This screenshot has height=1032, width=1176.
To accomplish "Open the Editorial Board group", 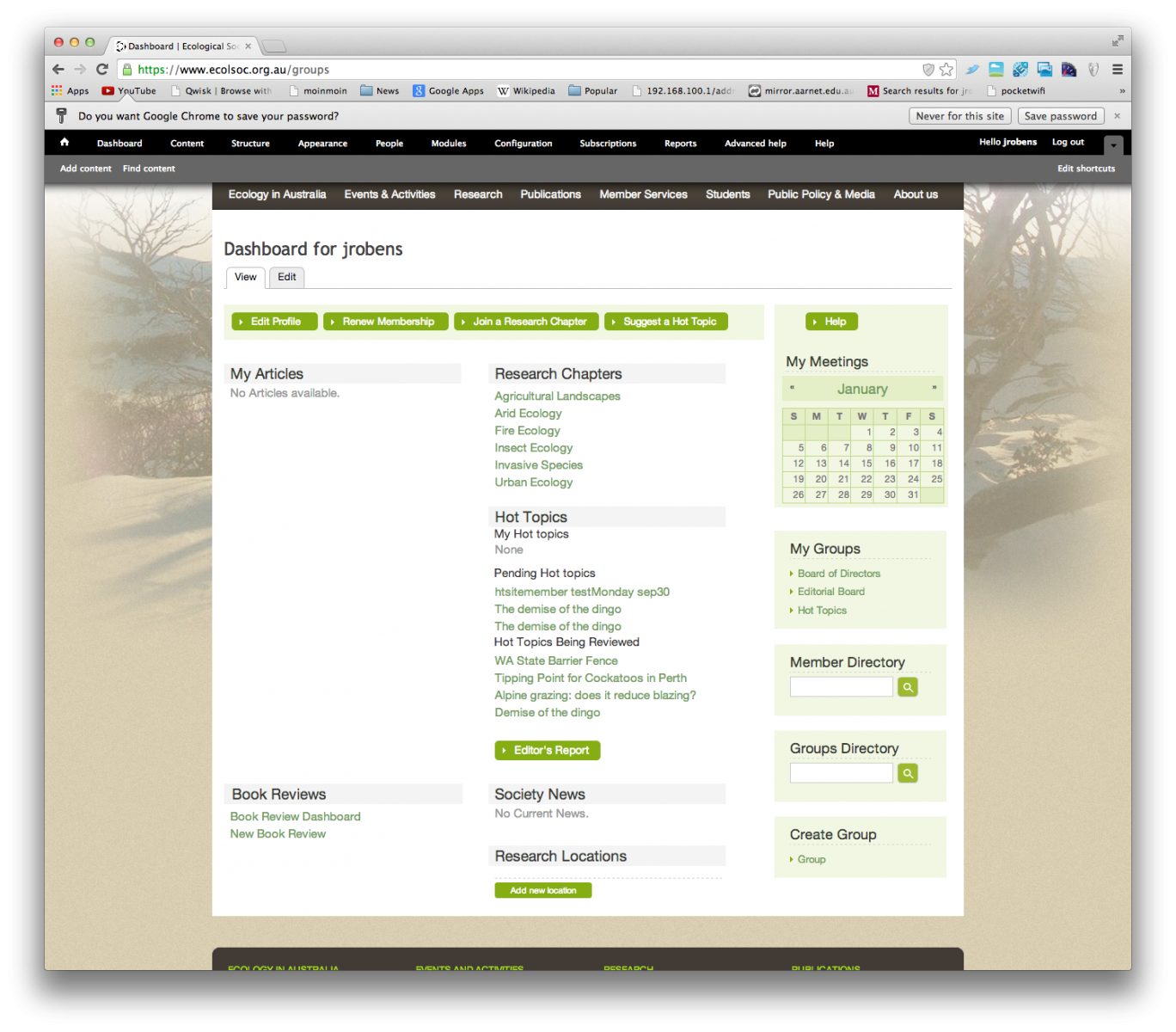I will pyautogui.click(x=831, y=592).
